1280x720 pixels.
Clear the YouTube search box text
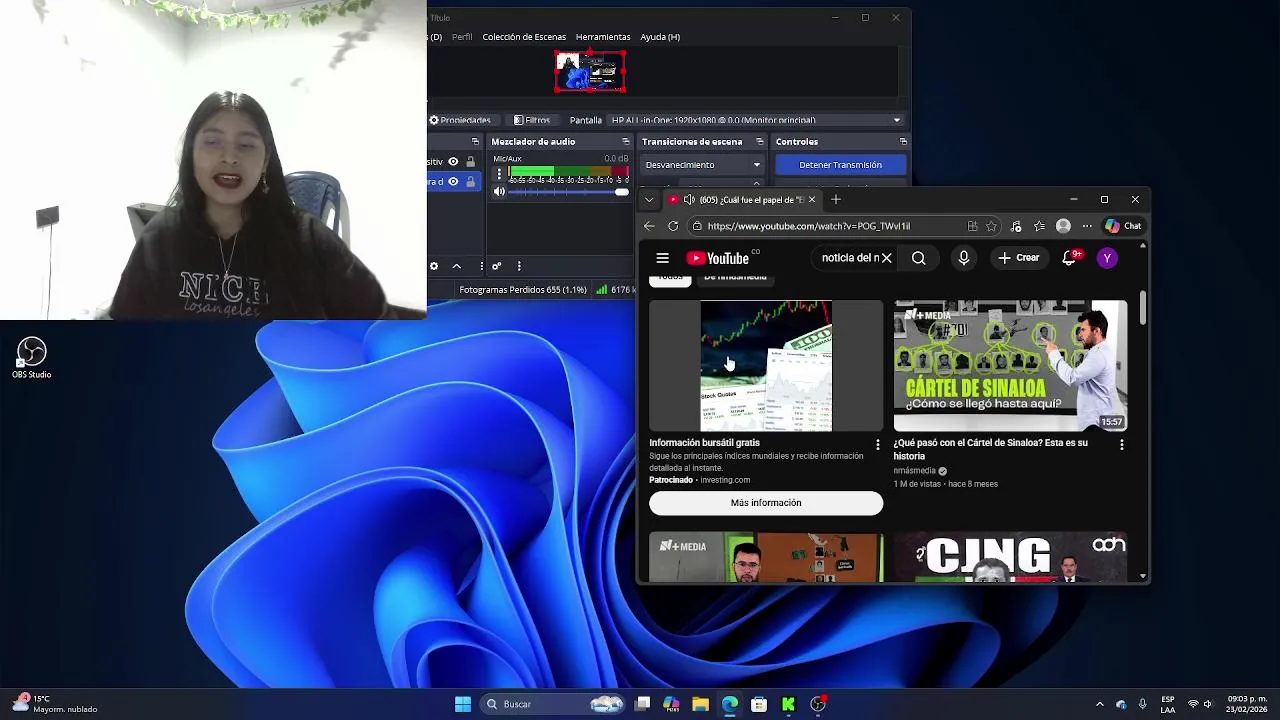886,258
